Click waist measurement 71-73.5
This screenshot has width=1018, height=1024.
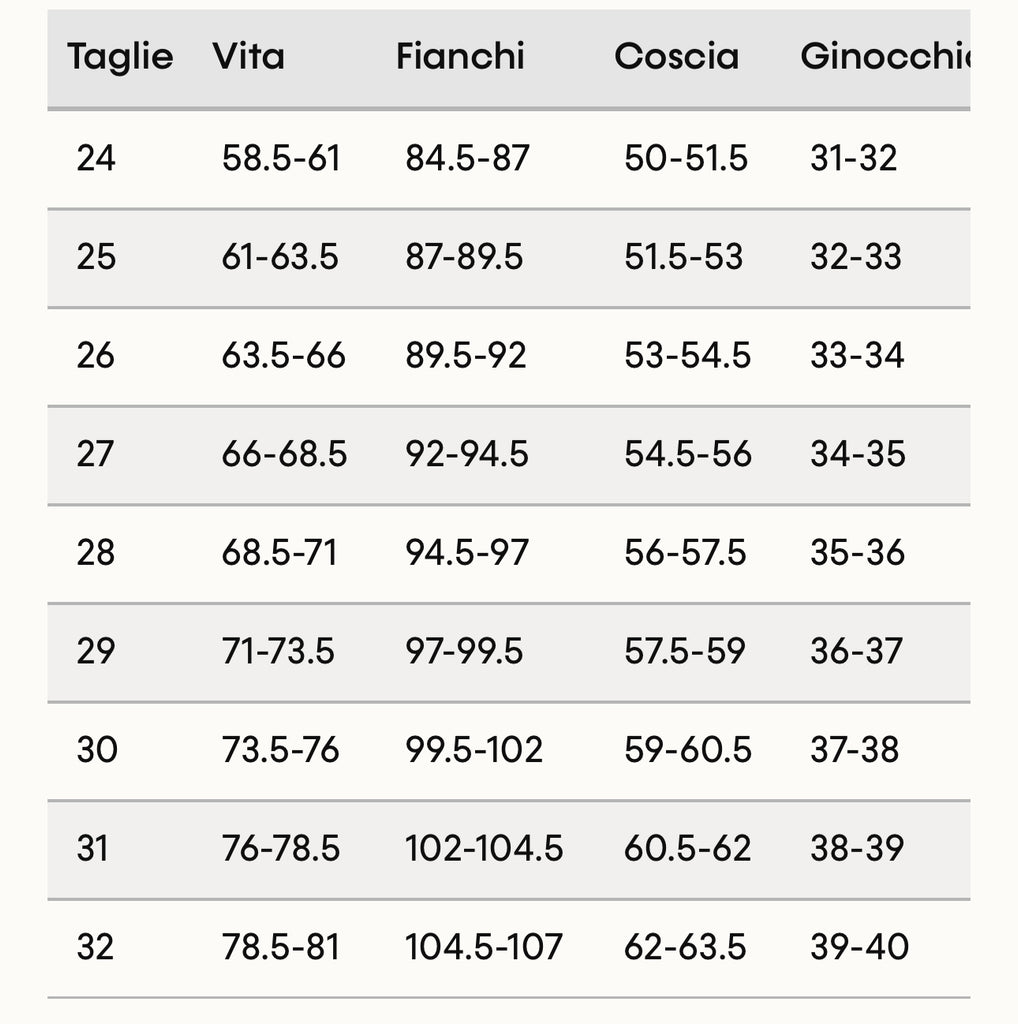pos(278,651)
